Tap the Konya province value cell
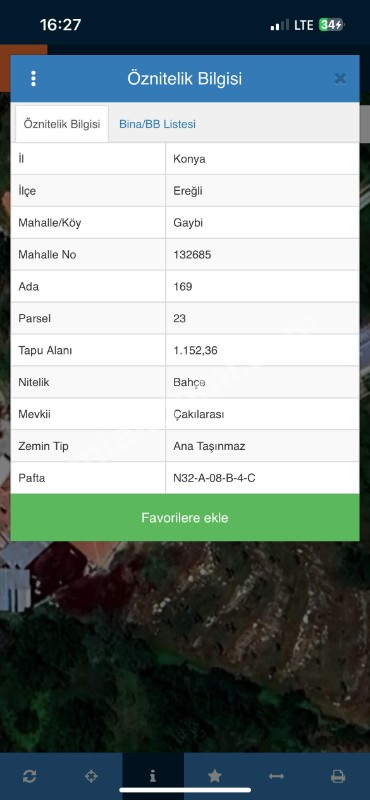This screenshot has width=370, height=800. [x=262, y=159]
